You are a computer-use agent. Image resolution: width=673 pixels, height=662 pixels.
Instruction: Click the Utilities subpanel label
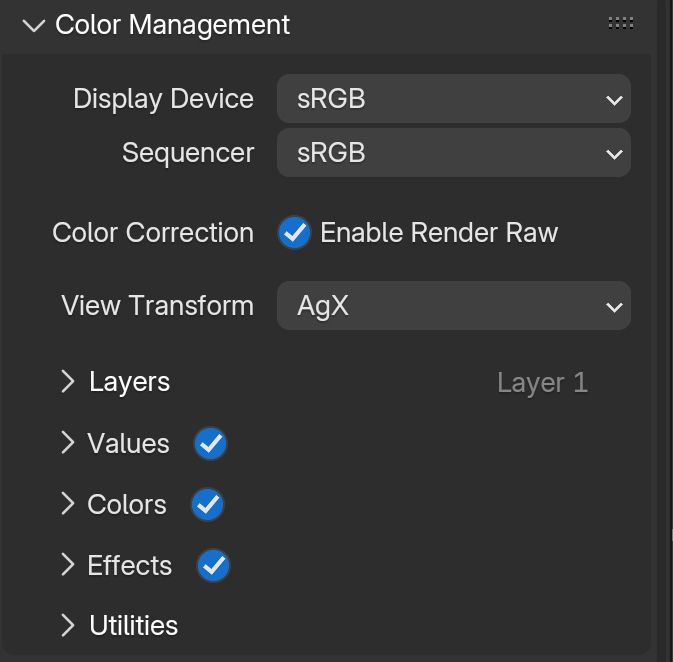[133, 626]
